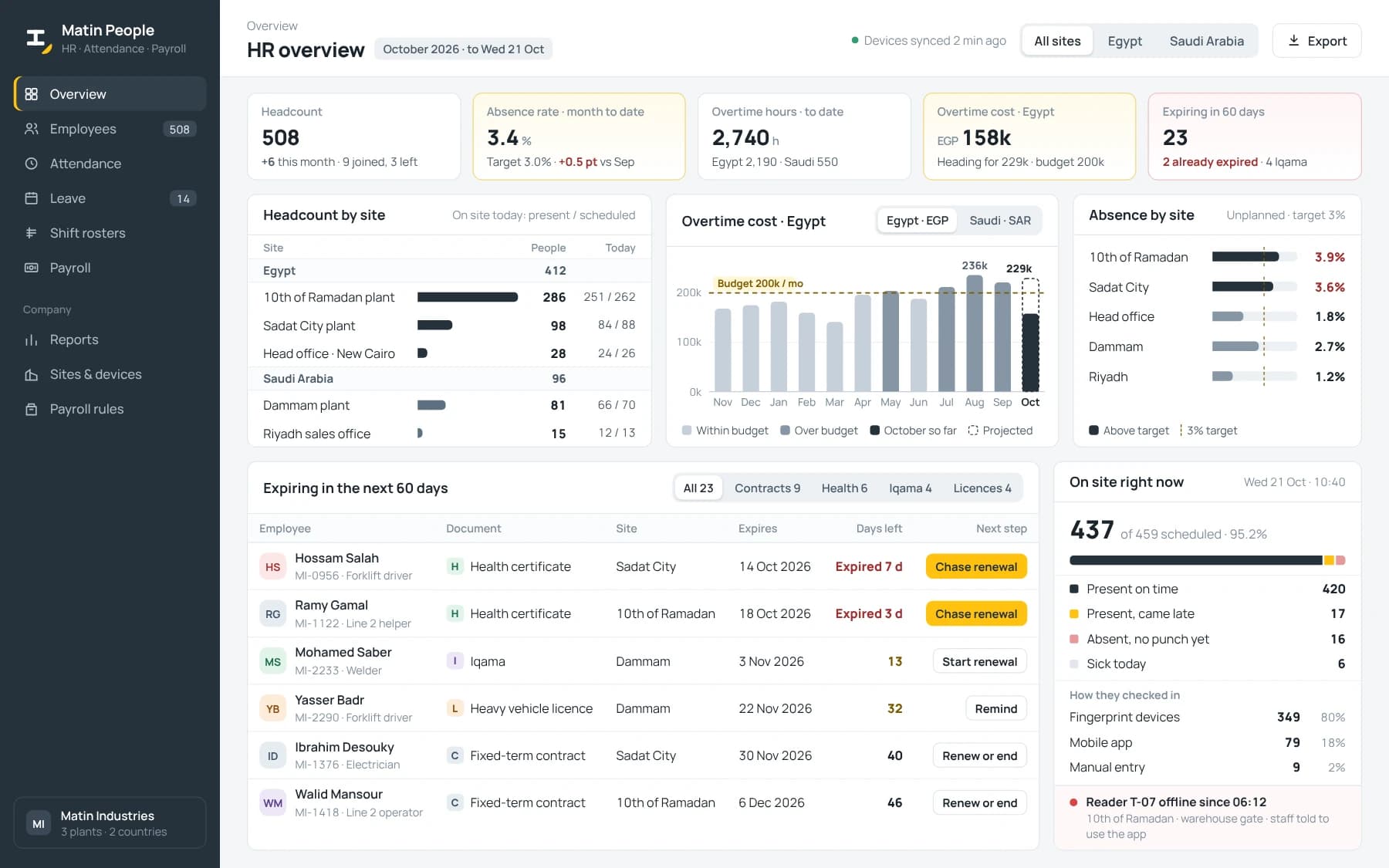The height and width of the screenshot is (868, 1389).
Task: Start renewal for Mohamed Saber
Action: coord(979,661)
